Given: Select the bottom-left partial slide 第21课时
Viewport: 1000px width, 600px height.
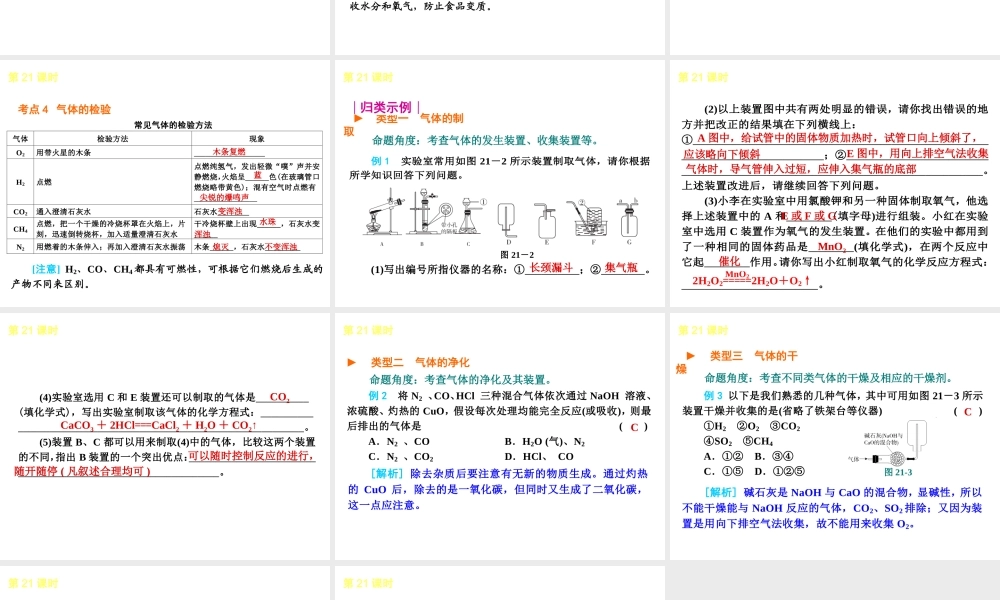Looking at the screenshot, I should pyautogui.click(x=165, y=583).
